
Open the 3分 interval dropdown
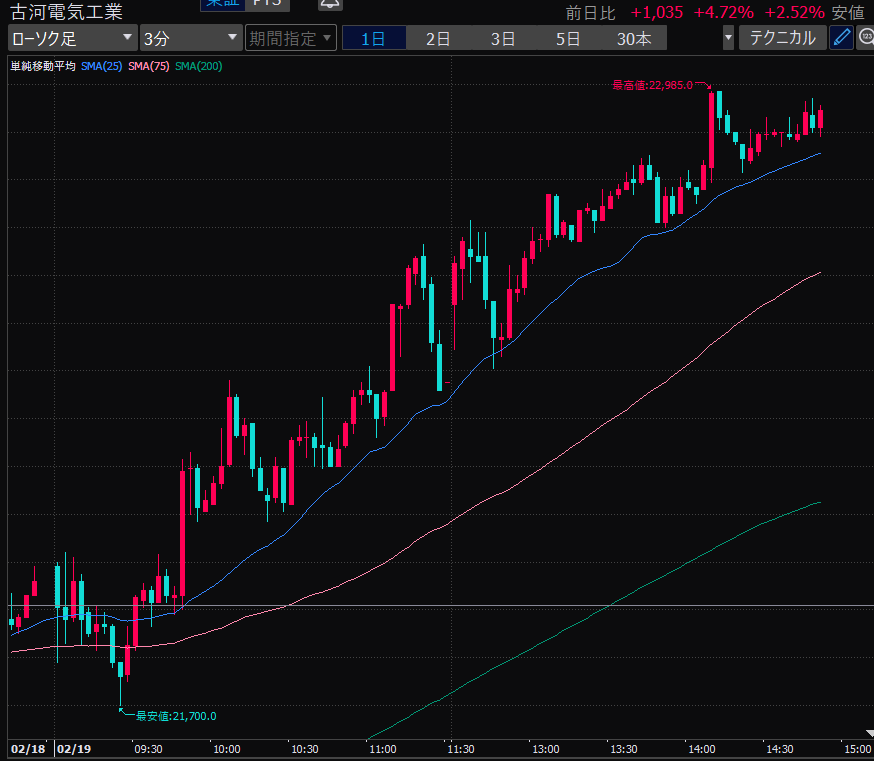click(x=190, y=39)
